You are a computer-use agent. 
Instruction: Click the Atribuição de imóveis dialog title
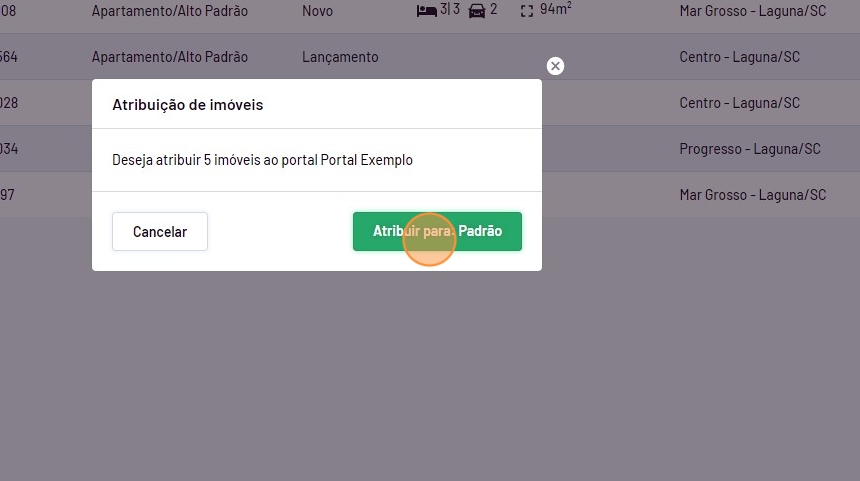coord(188,105)
